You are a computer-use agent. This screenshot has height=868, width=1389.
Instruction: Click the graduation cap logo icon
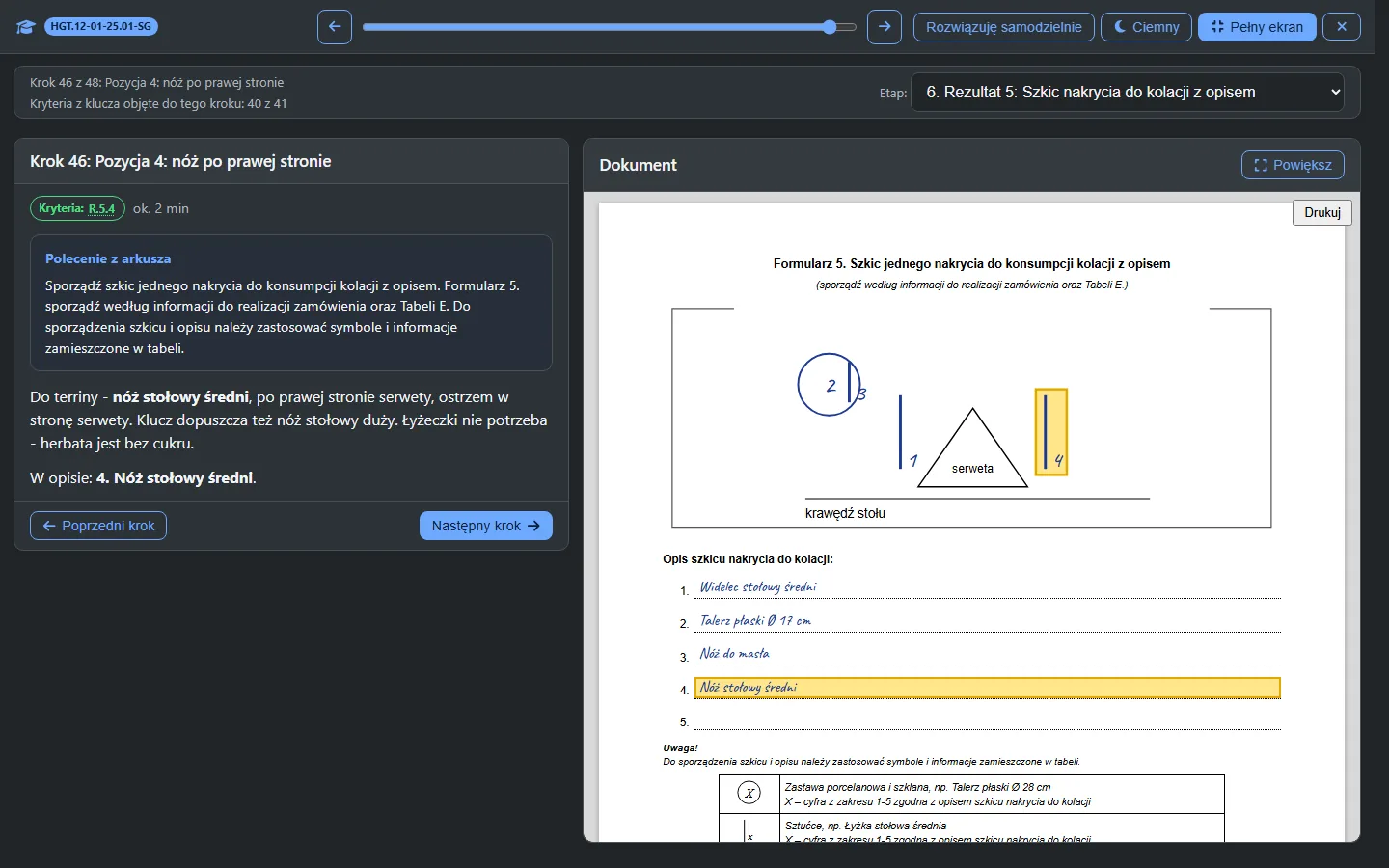[x=25, y=27]
